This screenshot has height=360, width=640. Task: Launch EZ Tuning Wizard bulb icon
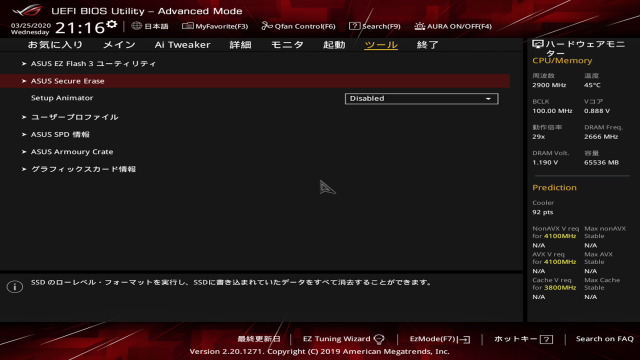tap(379, 339)
